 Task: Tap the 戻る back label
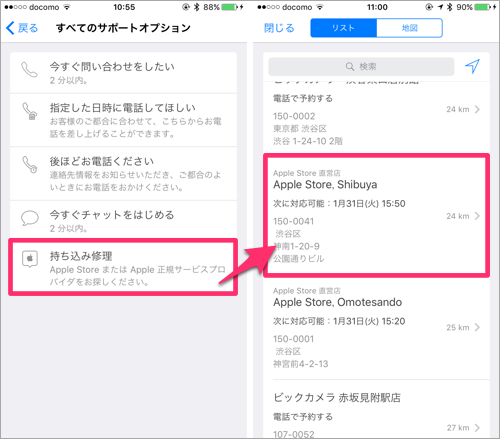pyautogui.click(x=28, y=28)
